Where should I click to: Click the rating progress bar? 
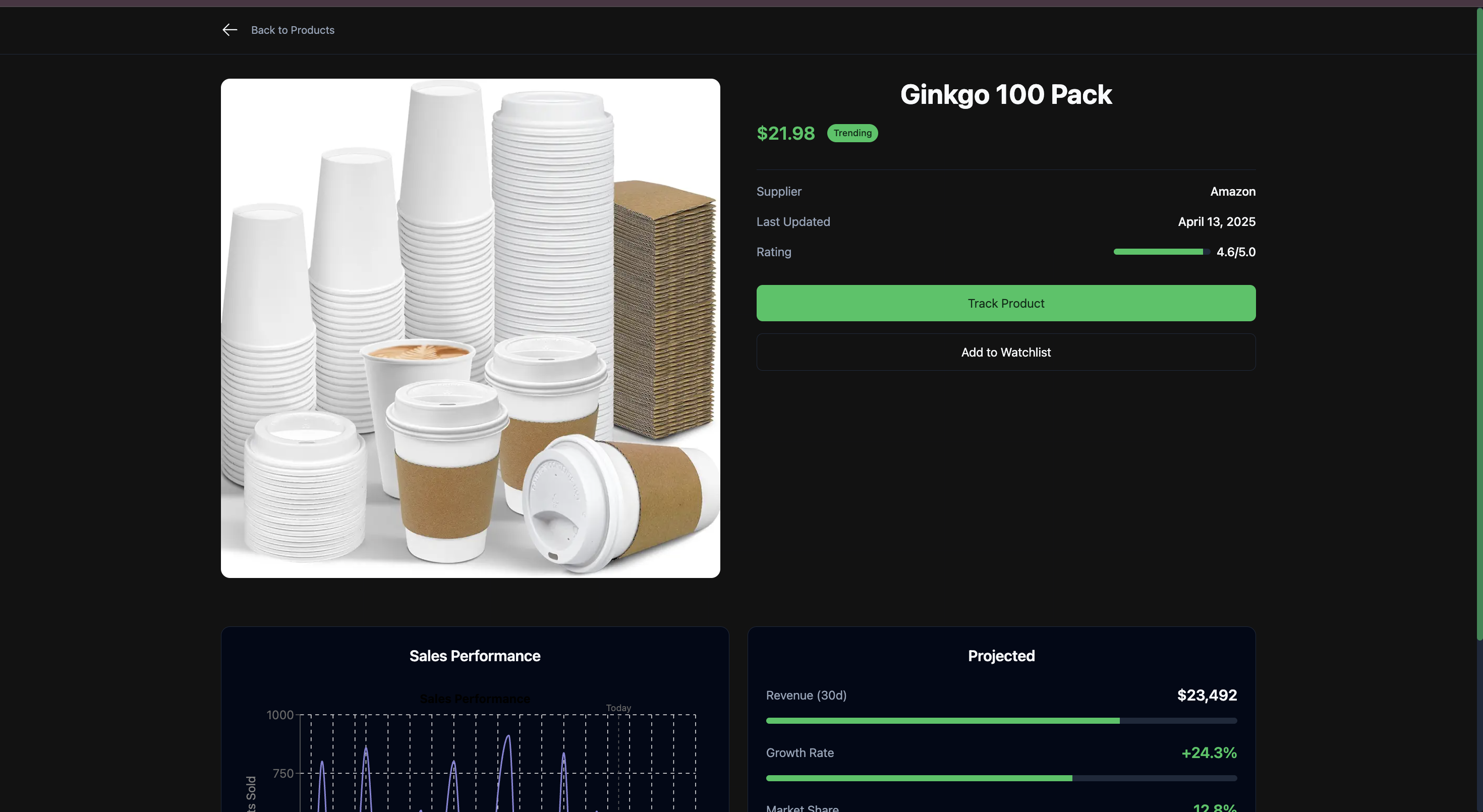click(x=1161, y=252)
